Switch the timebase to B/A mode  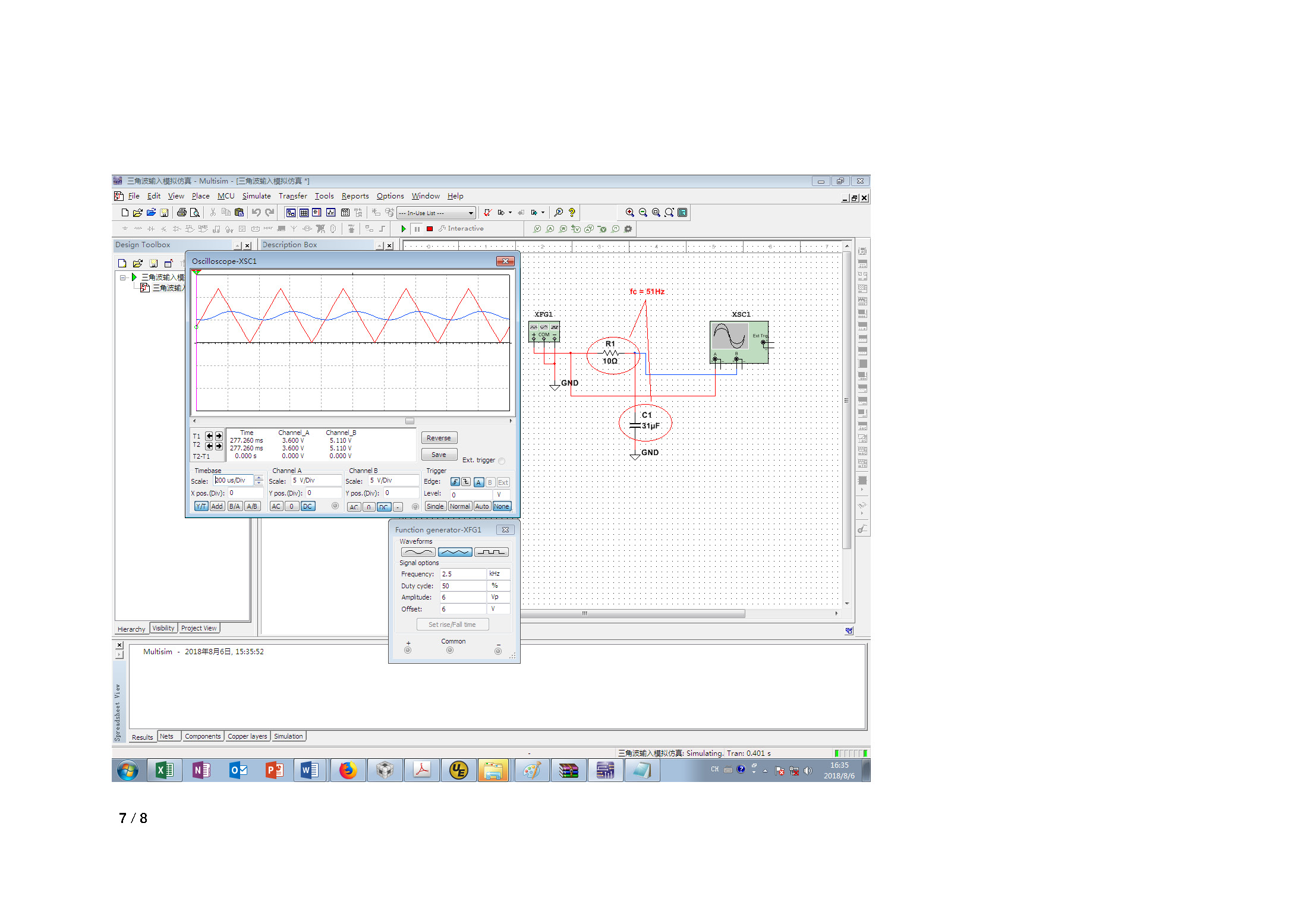[x=234, y=506]
